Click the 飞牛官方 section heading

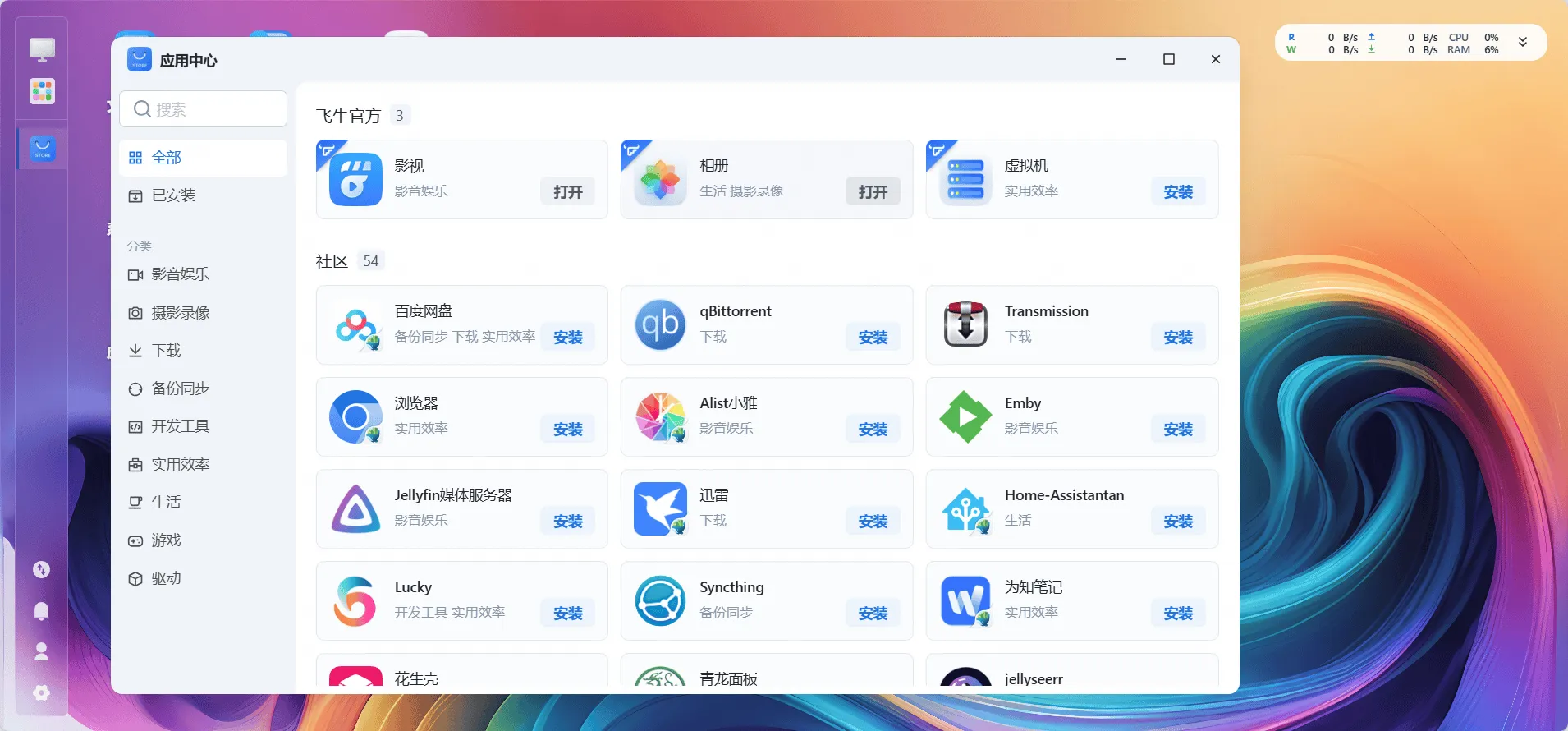(x=349, y=116)
